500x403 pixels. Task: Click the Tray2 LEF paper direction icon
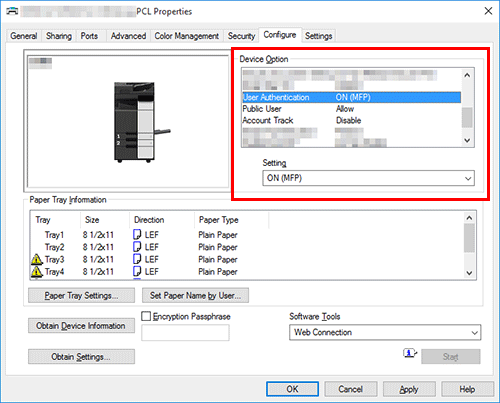tap(137, 247)
